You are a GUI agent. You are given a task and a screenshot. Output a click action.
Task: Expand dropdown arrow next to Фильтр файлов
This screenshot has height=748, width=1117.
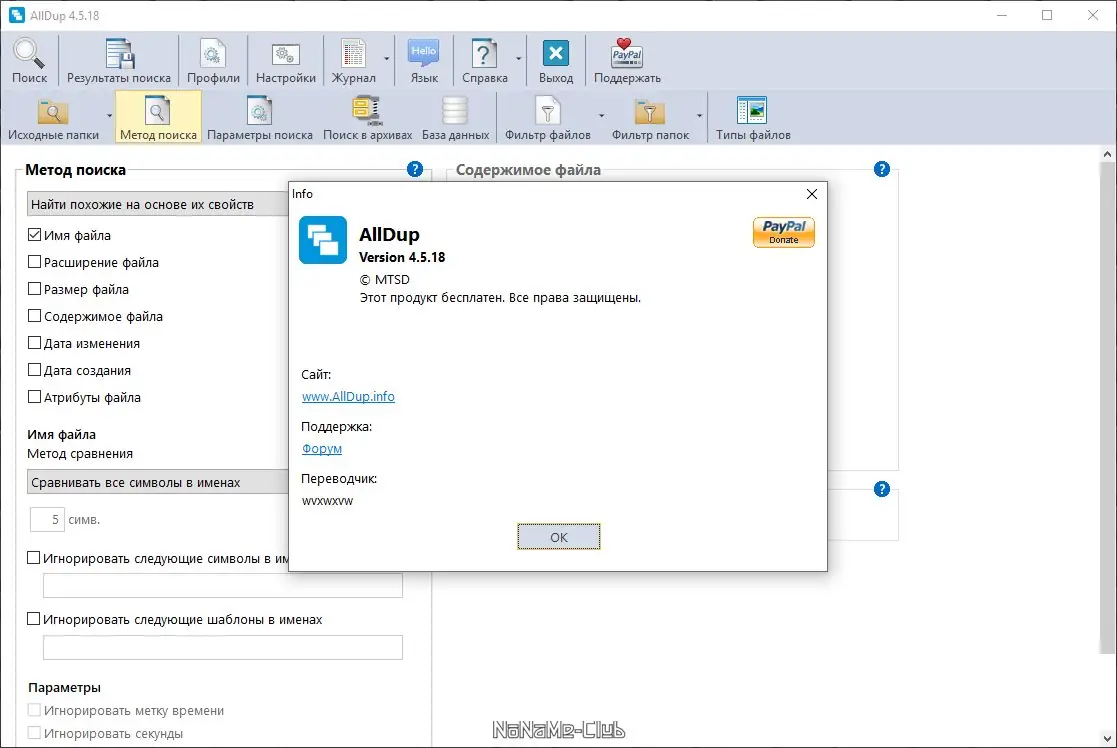(x=601, y=115)
